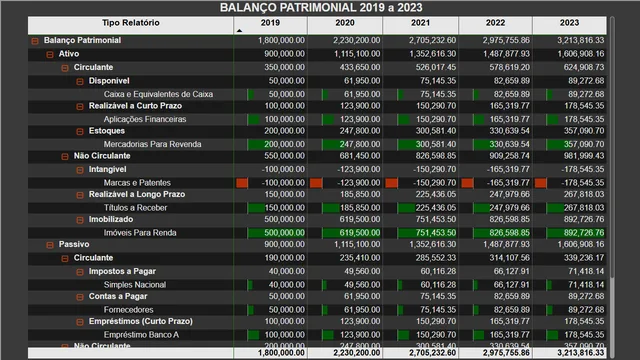
Task: Click the 2019 value 500,000.00 for Imóveis Para Renda
Action: [284, 233]
